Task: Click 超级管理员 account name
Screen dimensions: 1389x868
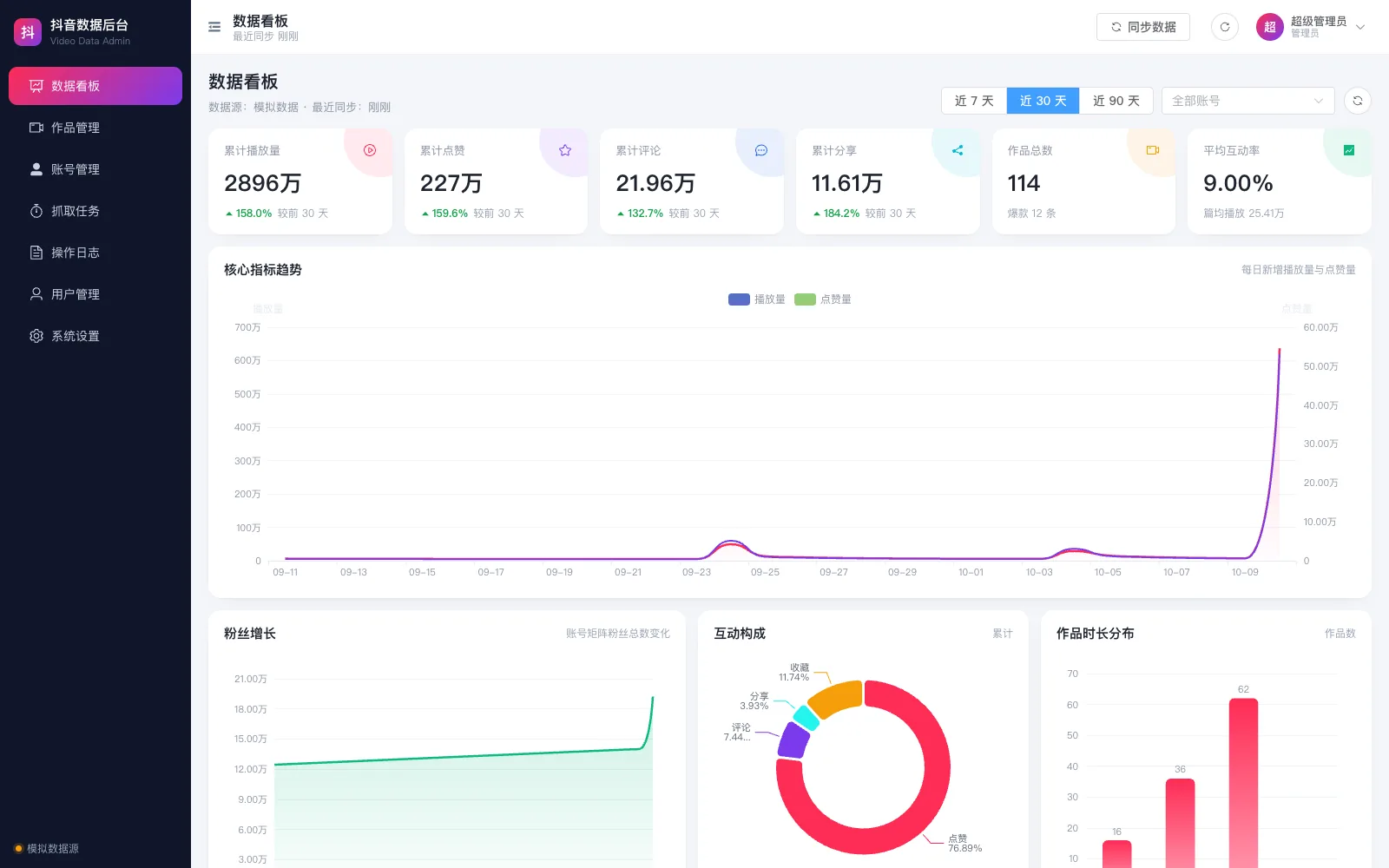Action: (x=1318, y=22)
